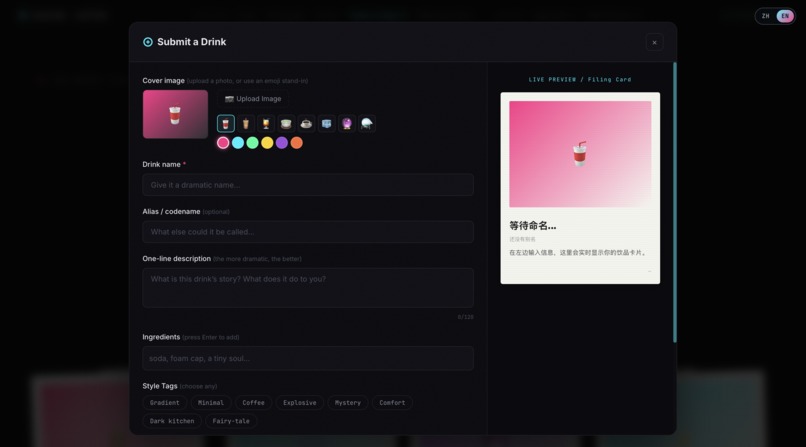Viewport: 806px width, 447px height.
Task: Select the ice cube emoji
Action: [x=326, y=124]
